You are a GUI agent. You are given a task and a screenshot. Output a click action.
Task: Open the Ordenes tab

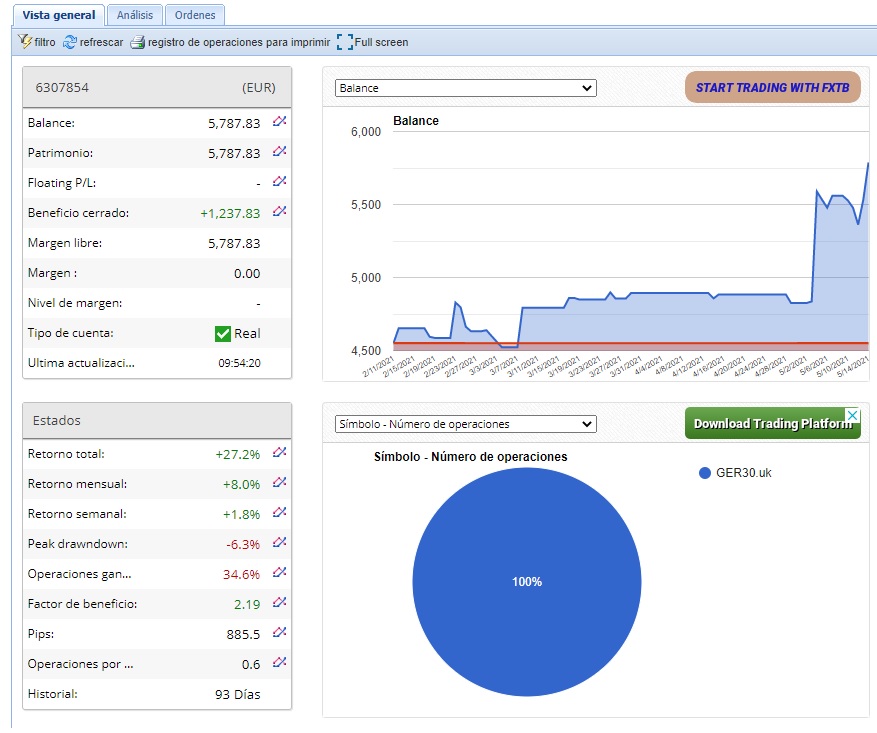click(194, 15)
